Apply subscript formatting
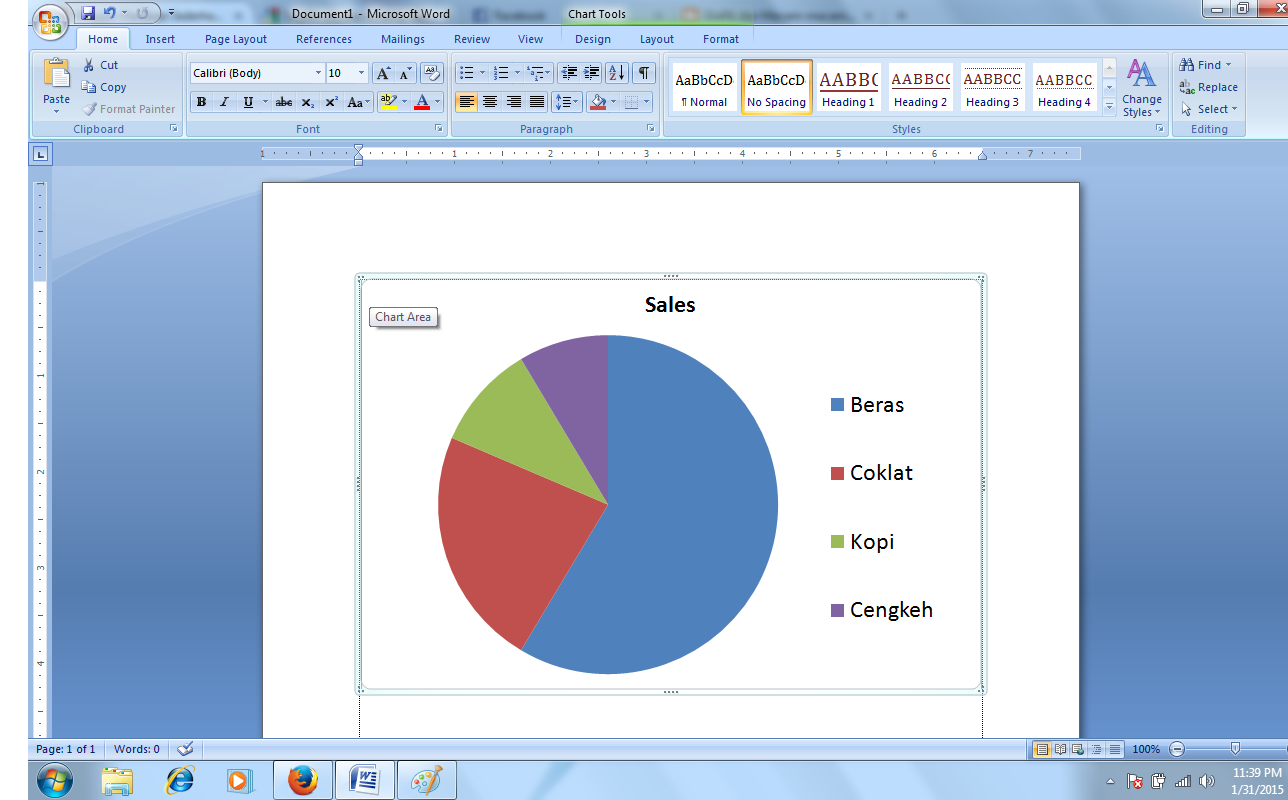The height and width of the screenshot is (800, 1288). click(x=308, y=102)
